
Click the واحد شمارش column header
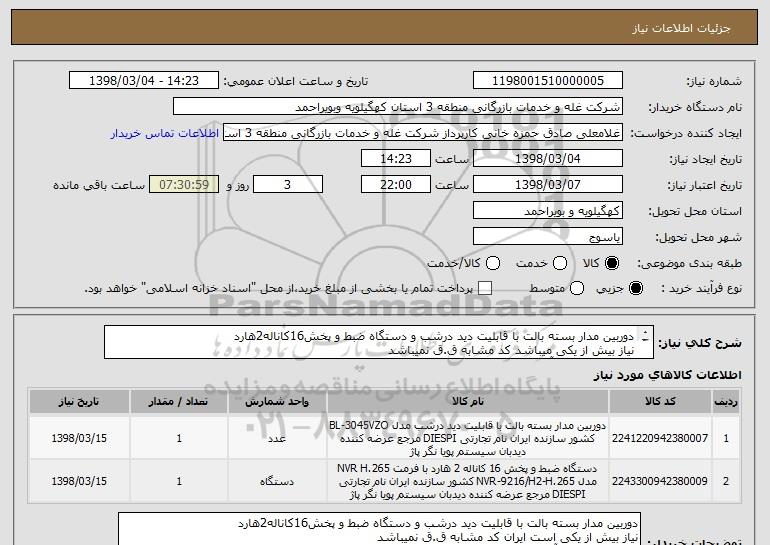pos(277,402)
